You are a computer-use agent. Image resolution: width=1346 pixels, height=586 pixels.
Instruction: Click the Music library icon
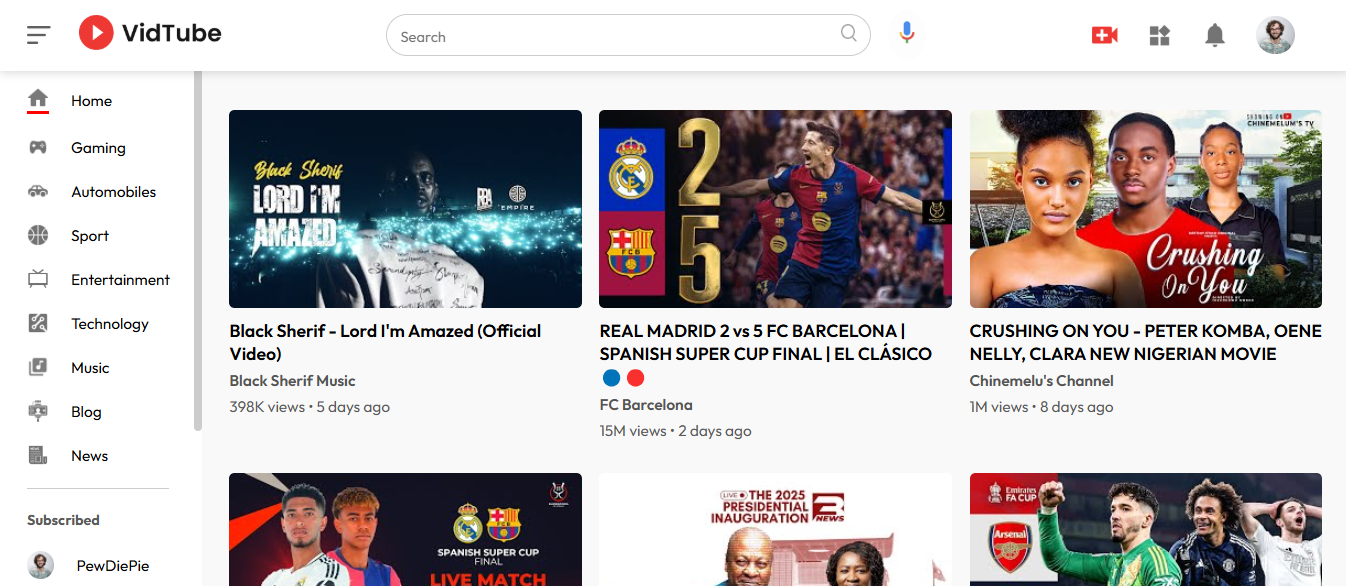pyautogui.click(x=38, y=367)
